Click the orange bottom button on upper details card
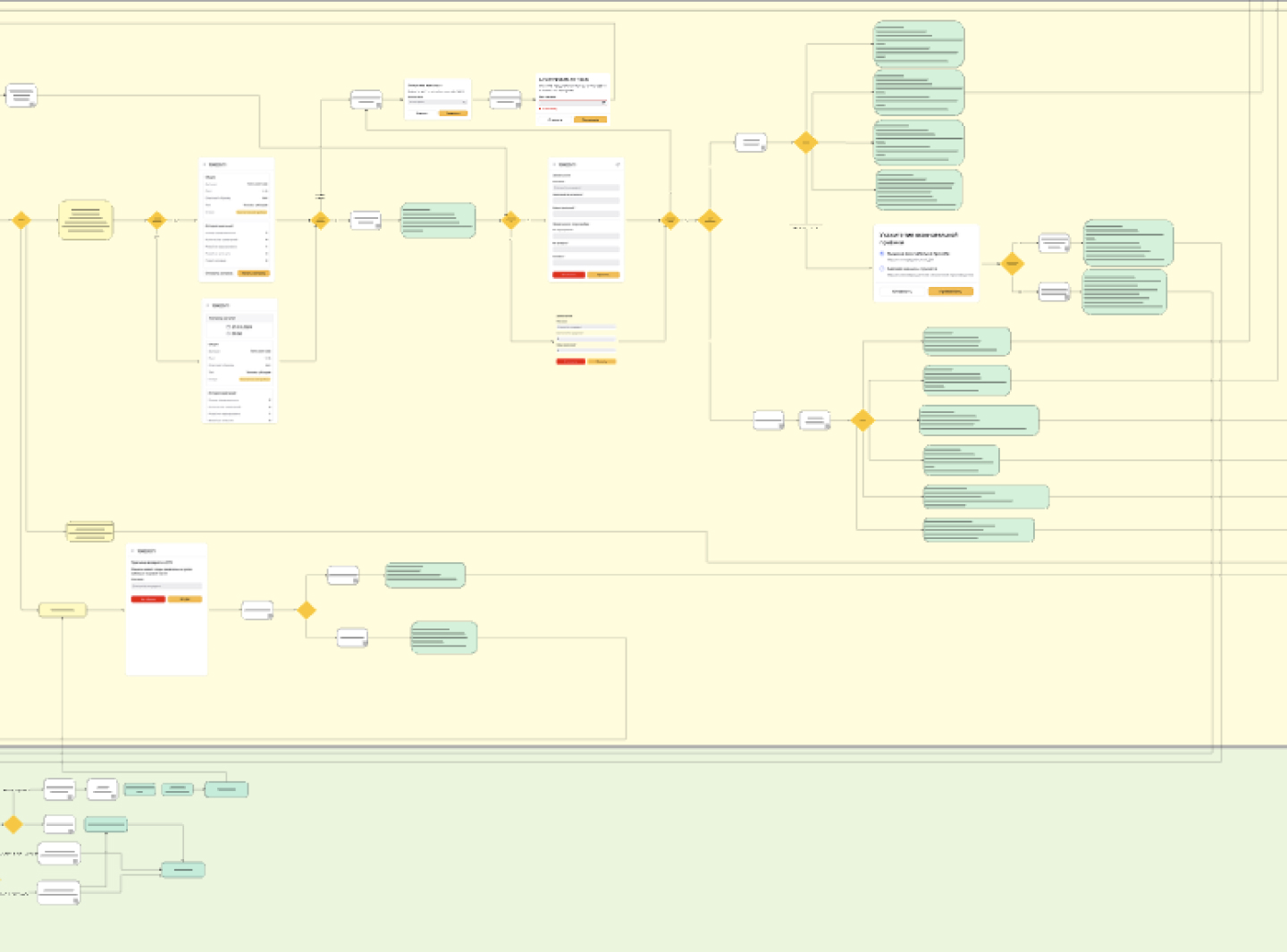1287x952 pixels. 254,274
